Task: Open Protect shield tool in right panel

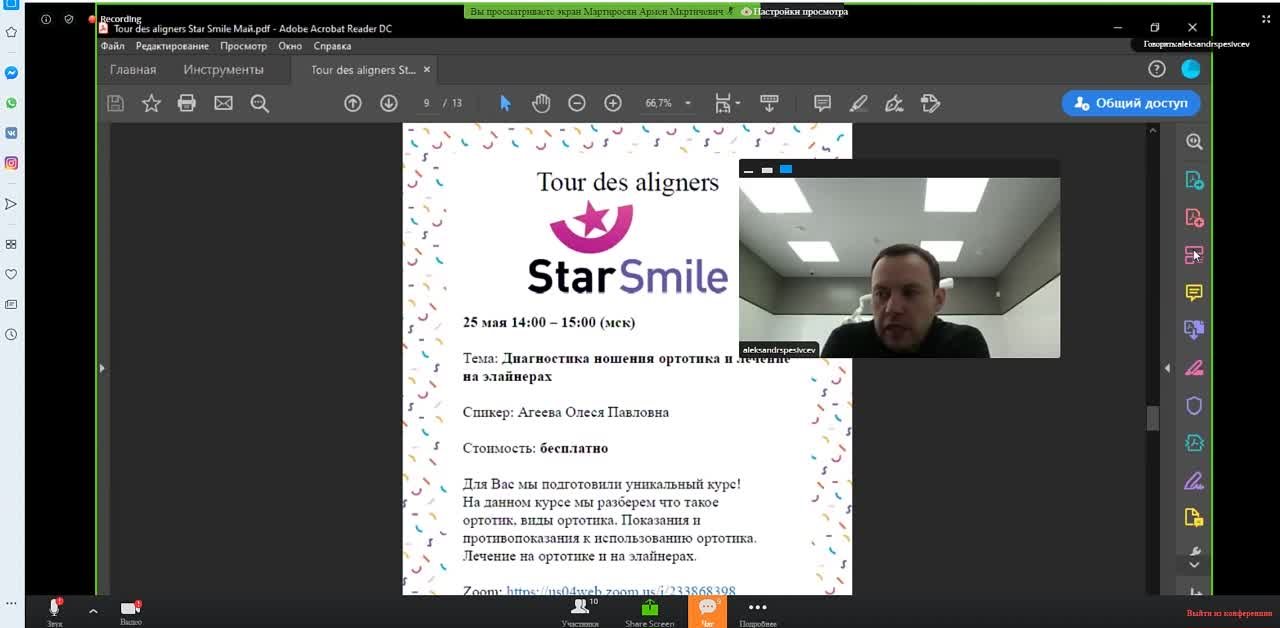Action: point(1194,406)
